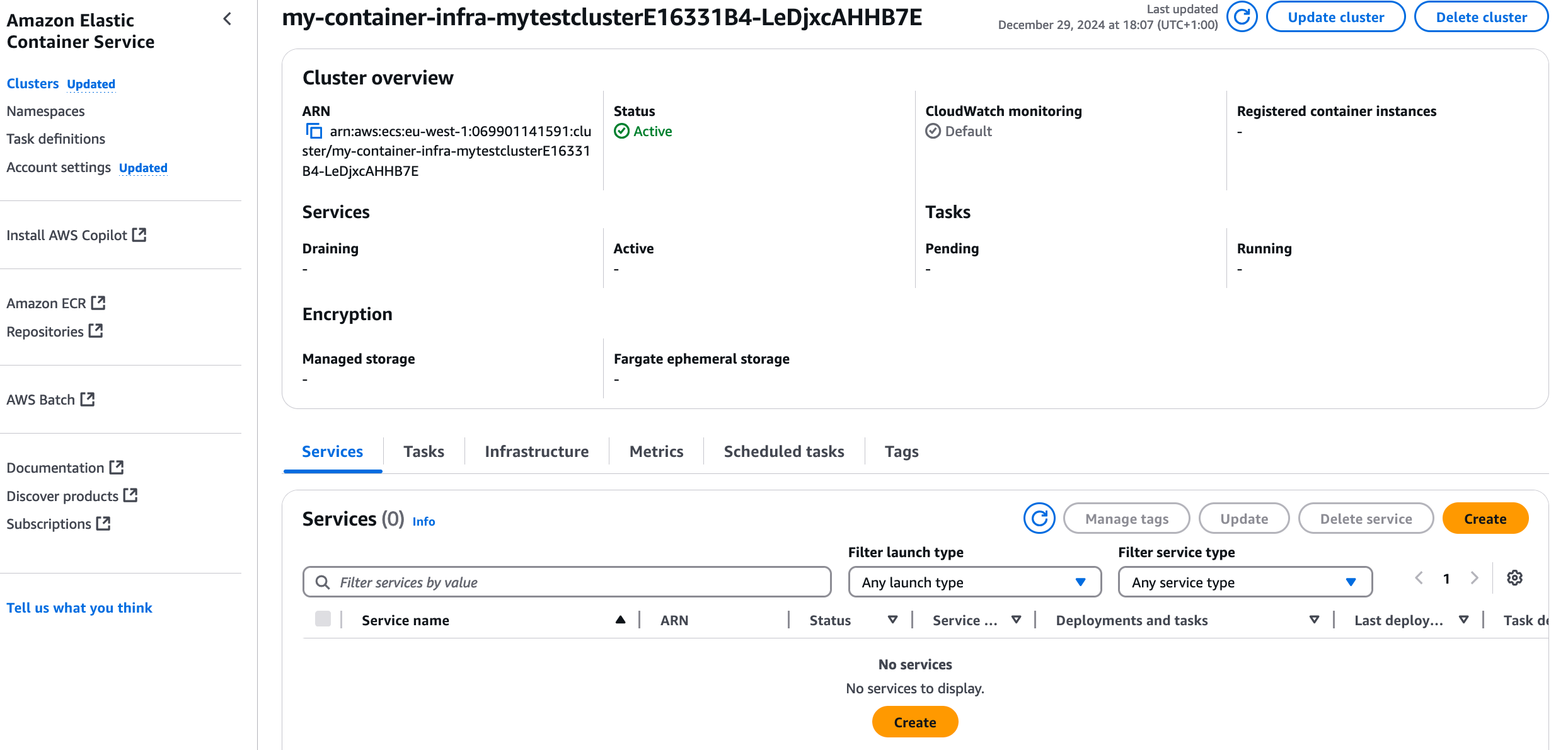Screen dimensions: 1568x750
Task: Click the Update service button
Action: pyautogui.click(x=1243, y=518)
